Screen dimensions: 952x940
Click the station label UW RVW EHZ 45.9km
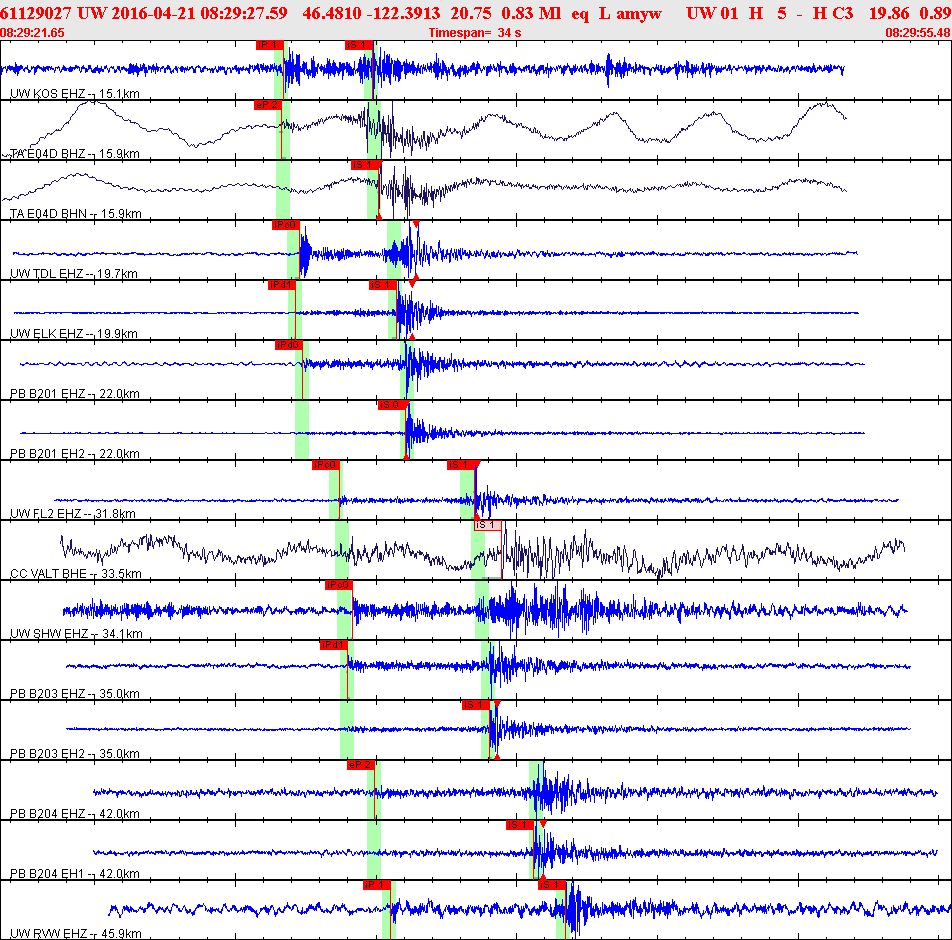(x=76, y=933)
